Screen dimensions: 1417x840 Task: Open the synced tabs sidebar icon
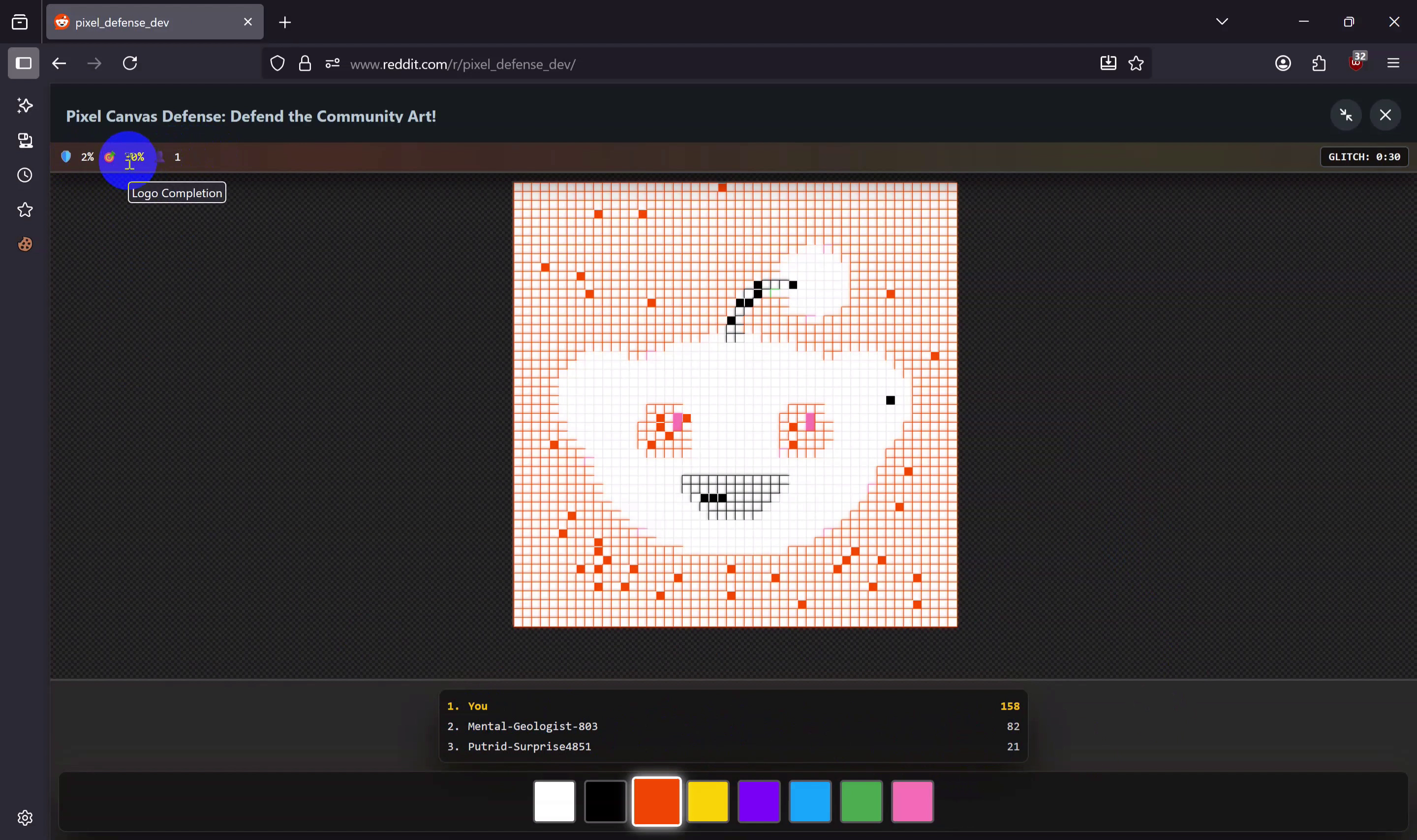click(x=25, y=140)
